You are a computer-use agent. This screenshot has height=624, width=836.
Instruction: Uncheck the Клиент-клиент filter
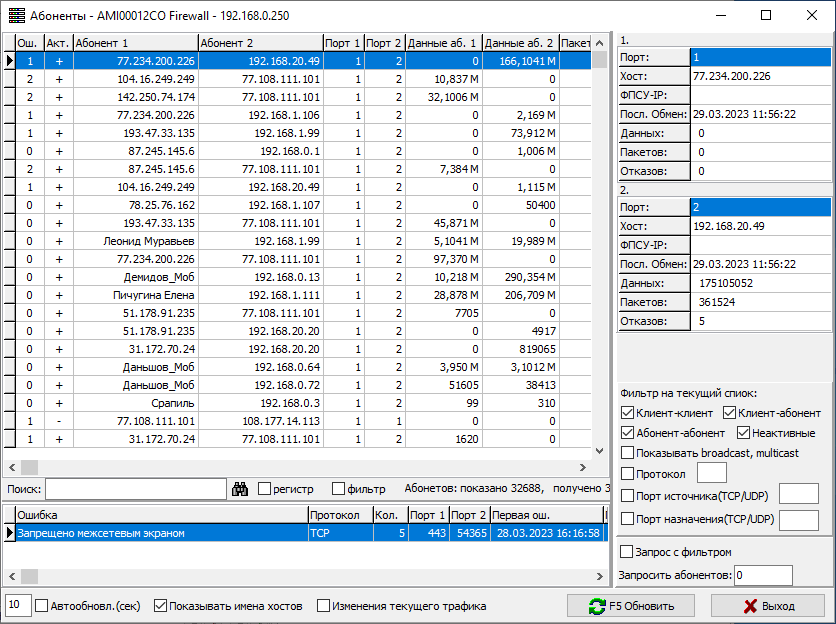coord(627,413)
